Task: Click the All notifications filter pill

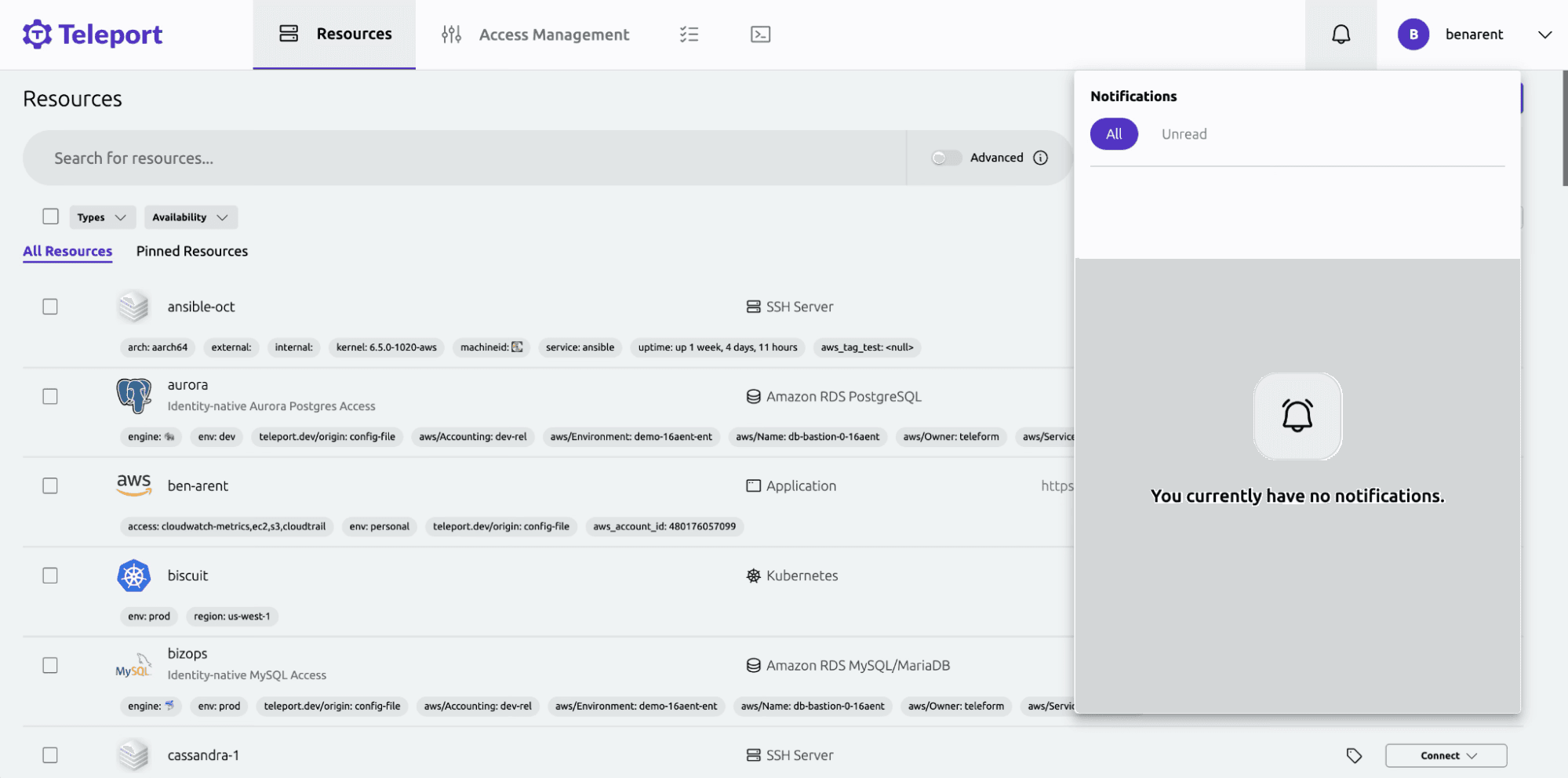Action: click(x=1113, y=133)
